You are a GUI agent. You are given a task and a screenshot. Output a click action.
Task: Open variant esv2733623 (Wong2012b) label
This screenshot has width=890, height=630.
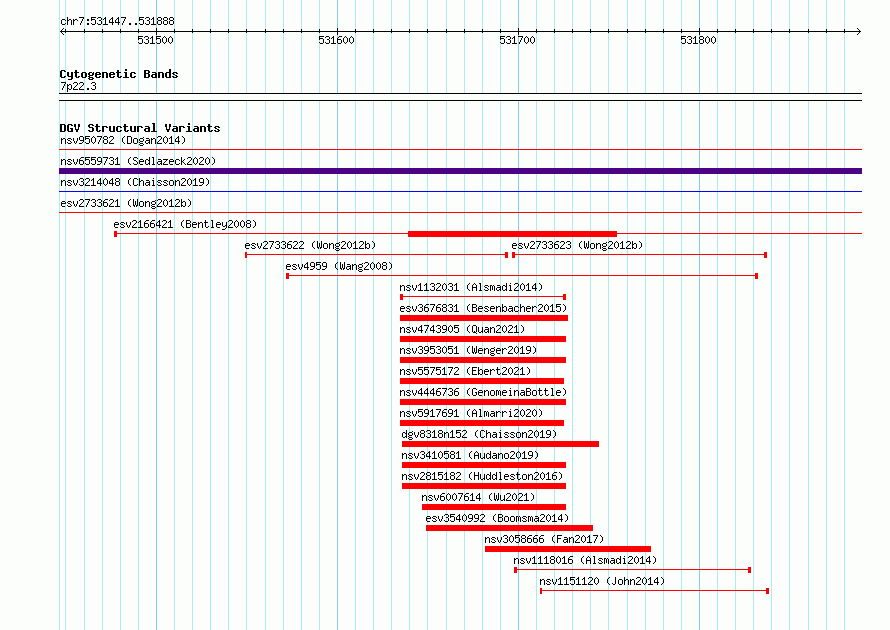click(577, 245)
